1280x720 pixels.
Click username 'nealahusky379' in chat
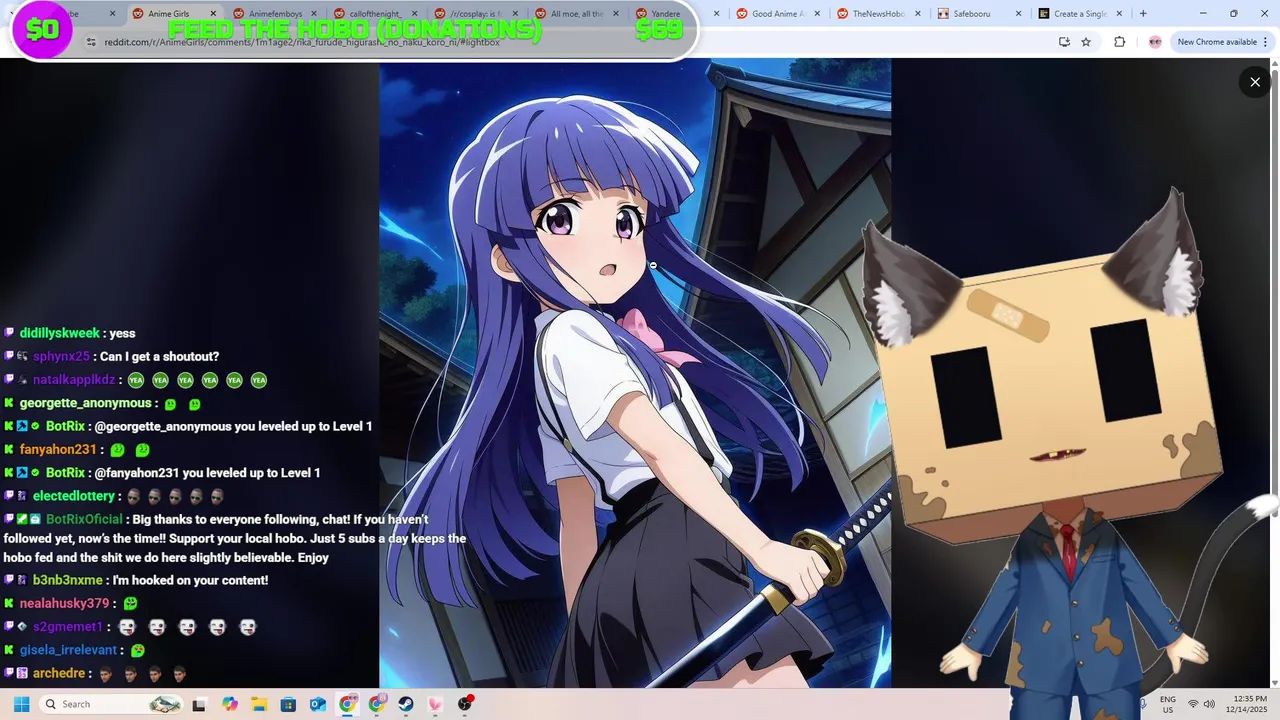click(x=64, y=603)
